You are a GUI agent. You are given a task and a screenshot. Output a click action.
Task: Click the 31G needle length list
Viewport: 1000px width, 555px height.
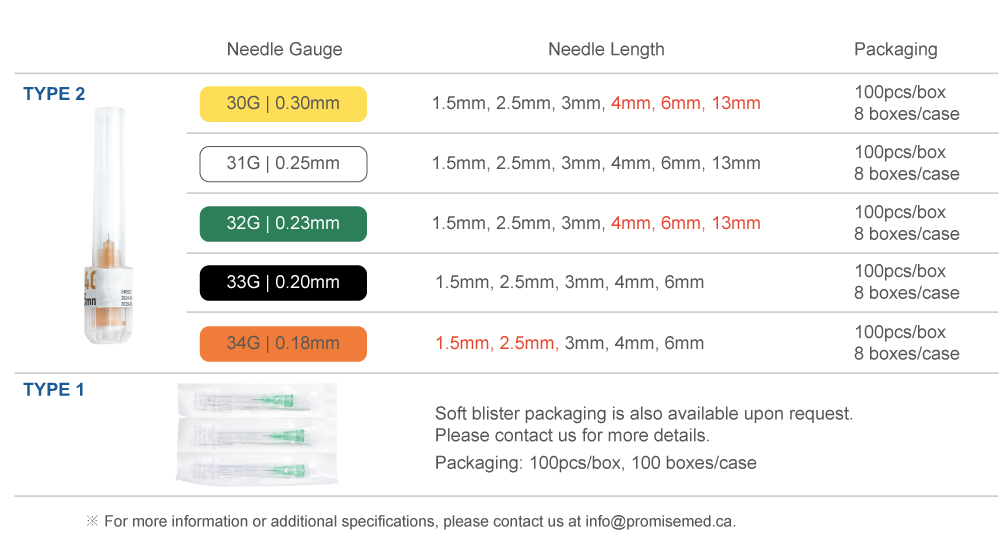(596, 164)
